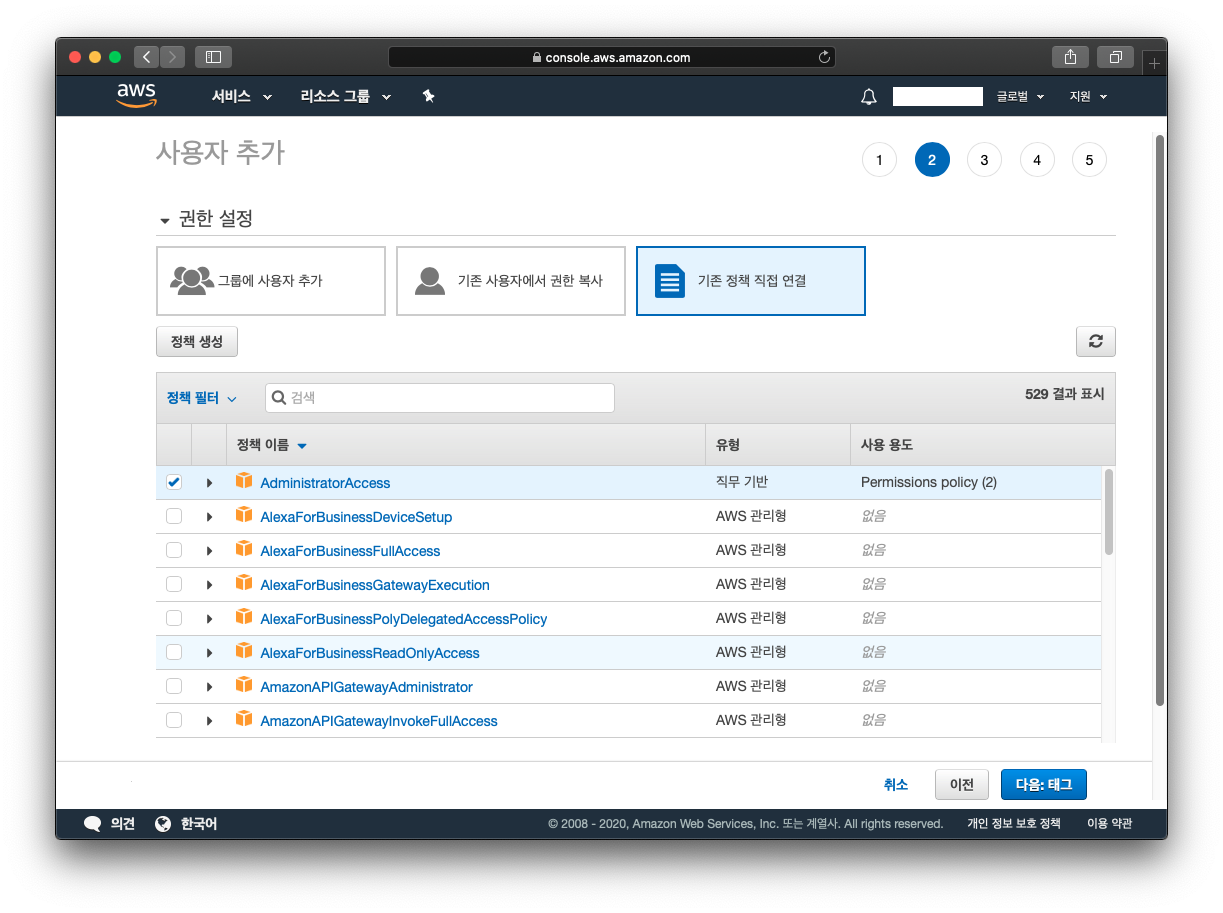Screen dimensions: 1223x913
Task: Click the pin (favorites) icon in navbar
Action: point(428,96)
